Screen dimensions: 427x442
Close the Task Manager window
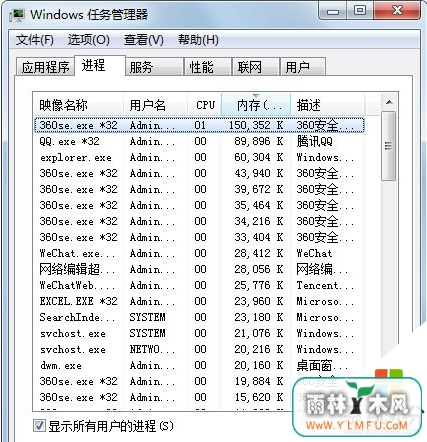[397, 11]
